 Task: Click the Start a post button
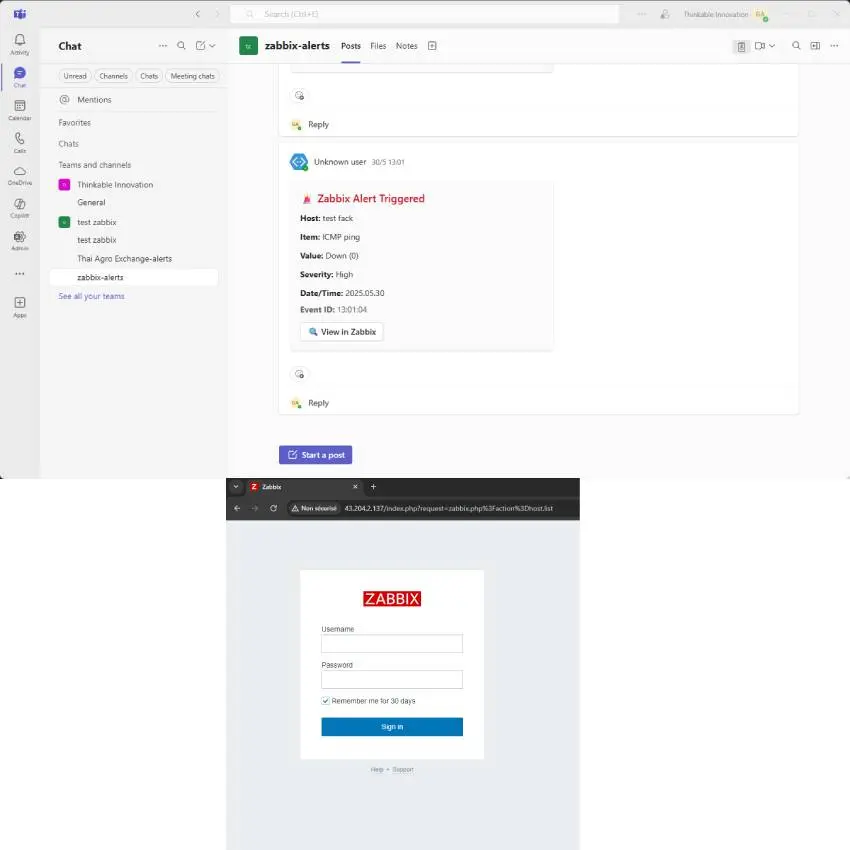(x=315, y=455)
